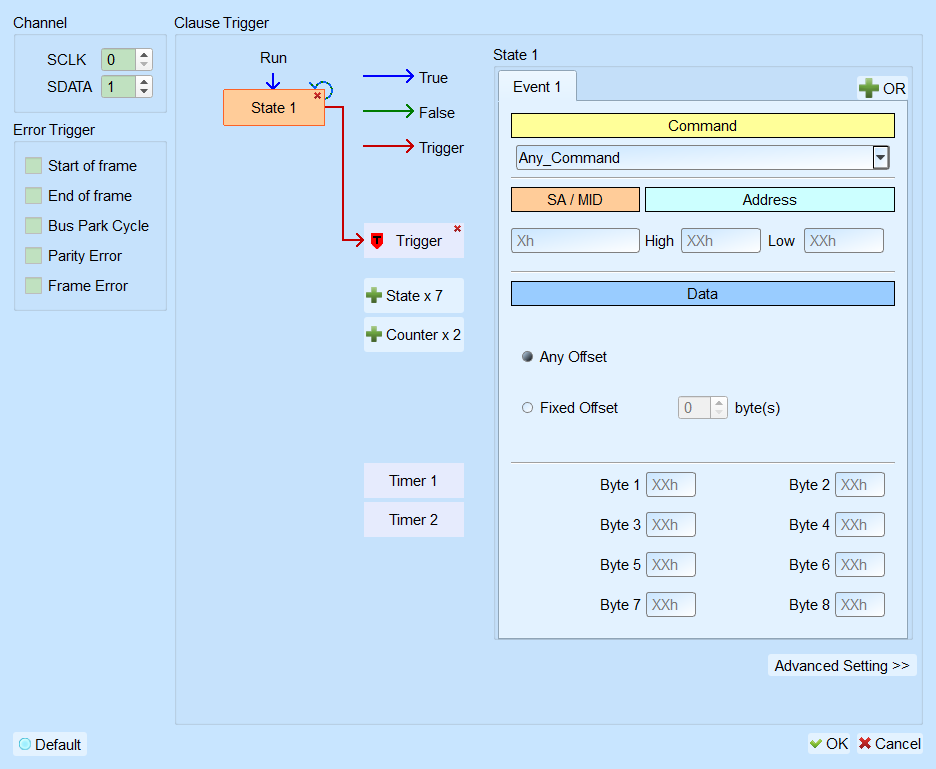The width and height of the screenshot is (936, 769).
Task: Click the Byte 1 input field
Action: tap(671, 485)
